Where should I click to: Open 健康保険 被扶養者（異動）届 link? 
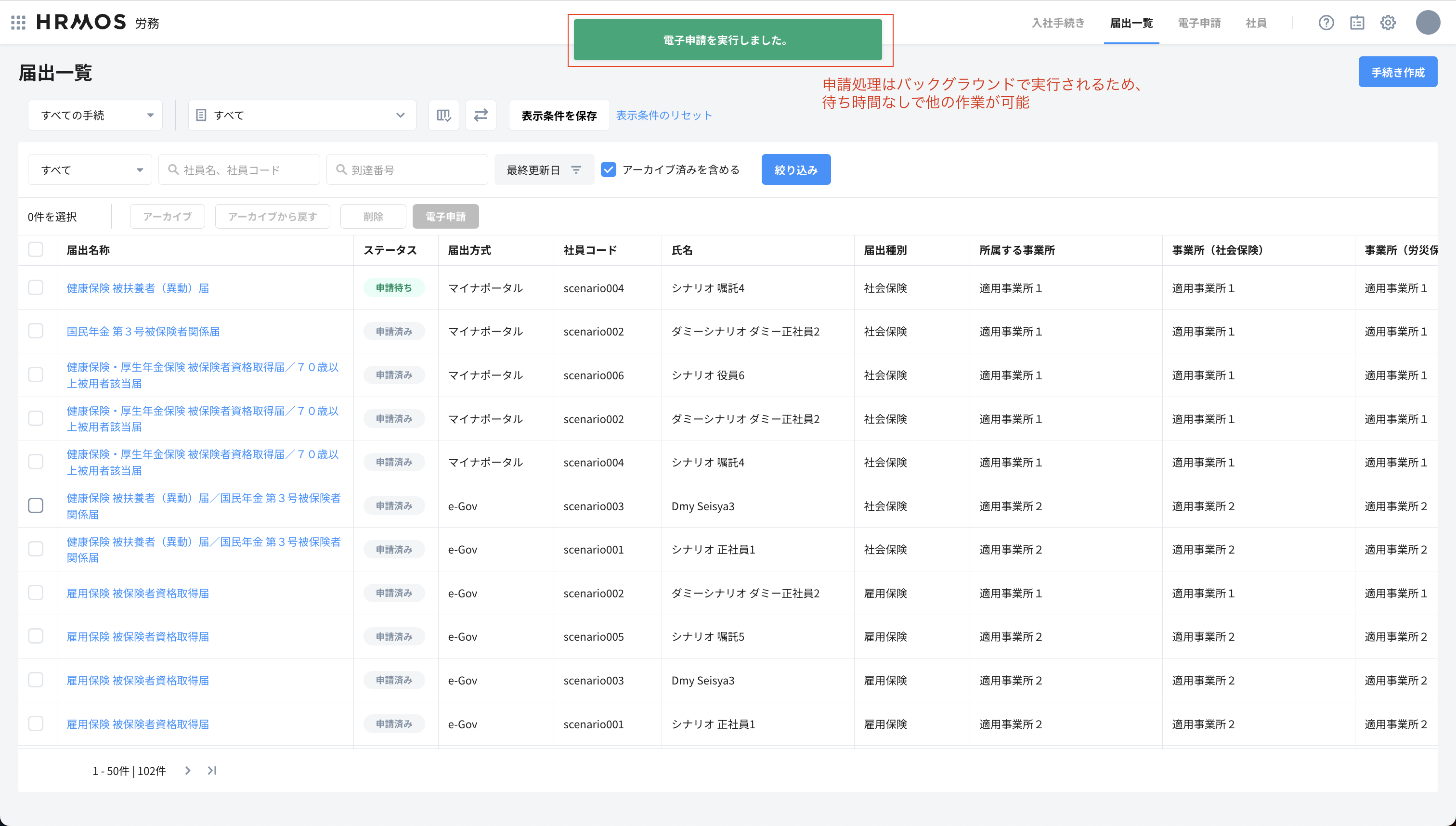136,288
